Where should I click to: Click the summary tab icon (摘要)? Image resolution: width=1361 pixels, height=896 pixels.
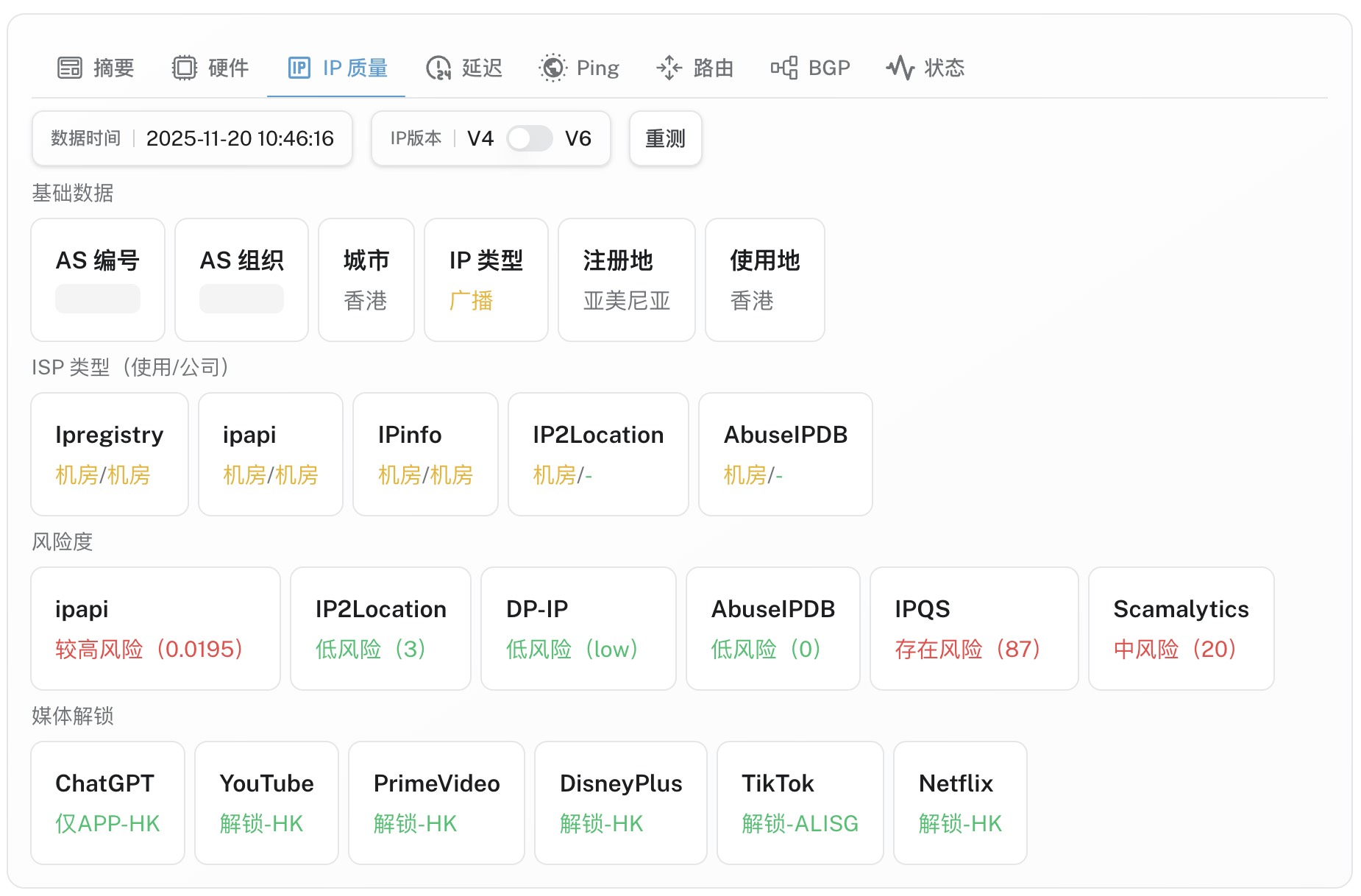pos(70,68)
